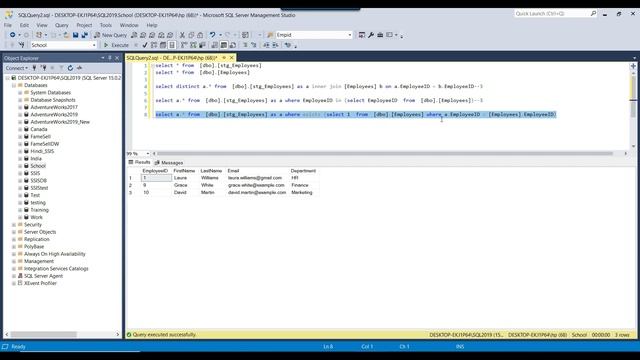Screen dimensions: 640x360
Task: Open the Project menu
Action: click(84, 25)
